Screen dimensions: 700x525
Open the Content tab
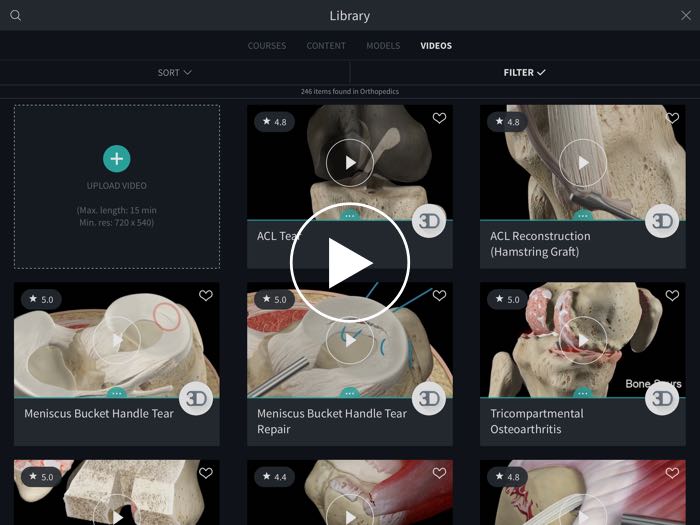coord(326,46)
